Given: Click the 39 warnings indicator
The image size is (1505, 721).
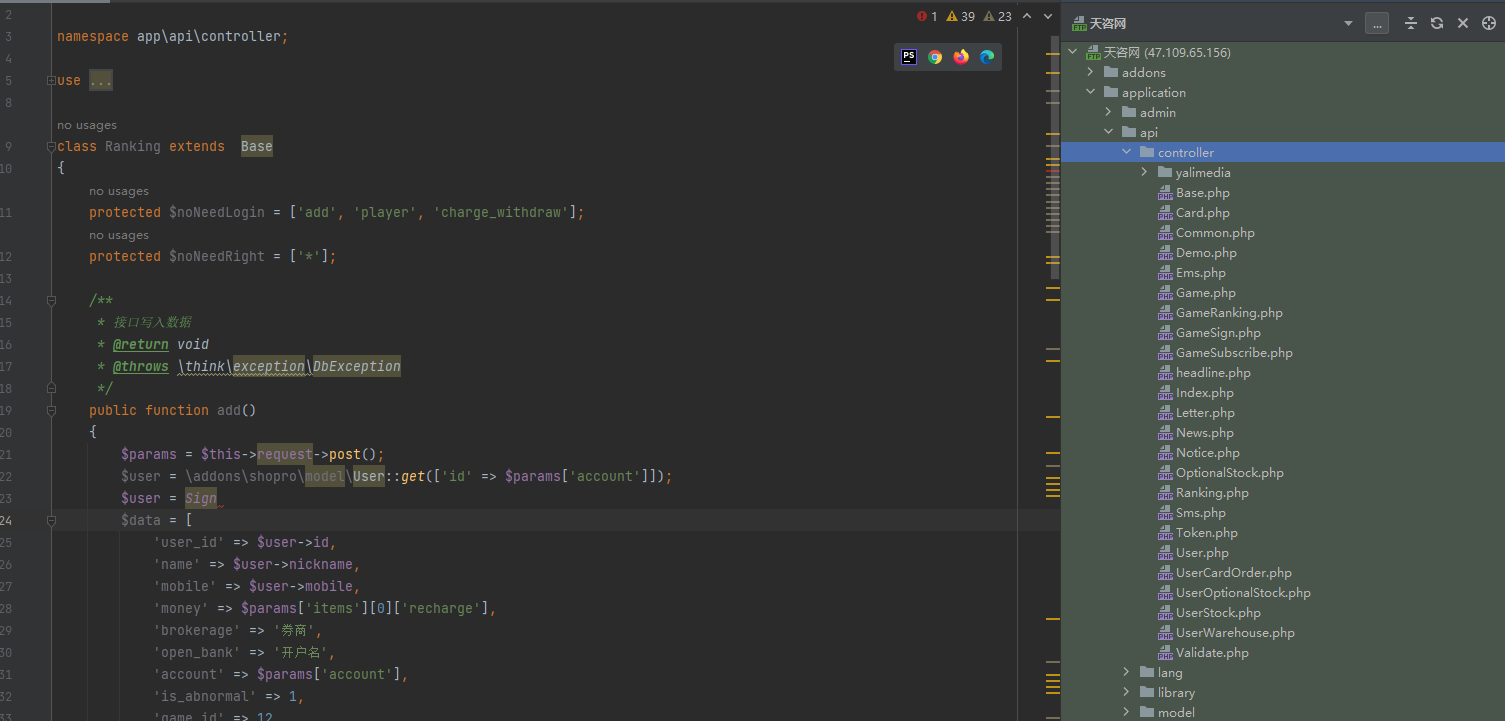Looking at the screenshot, I should [x=960, y=16].
